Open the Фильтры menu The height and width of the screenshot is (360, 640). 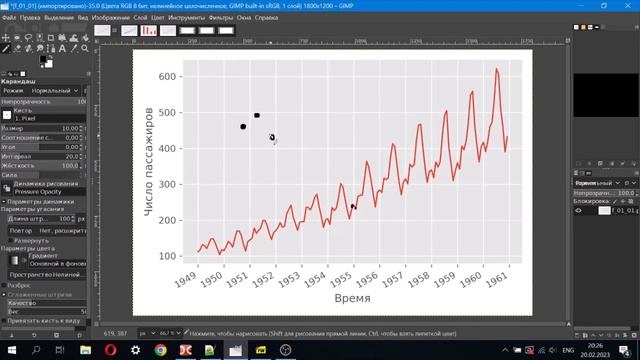221,18
